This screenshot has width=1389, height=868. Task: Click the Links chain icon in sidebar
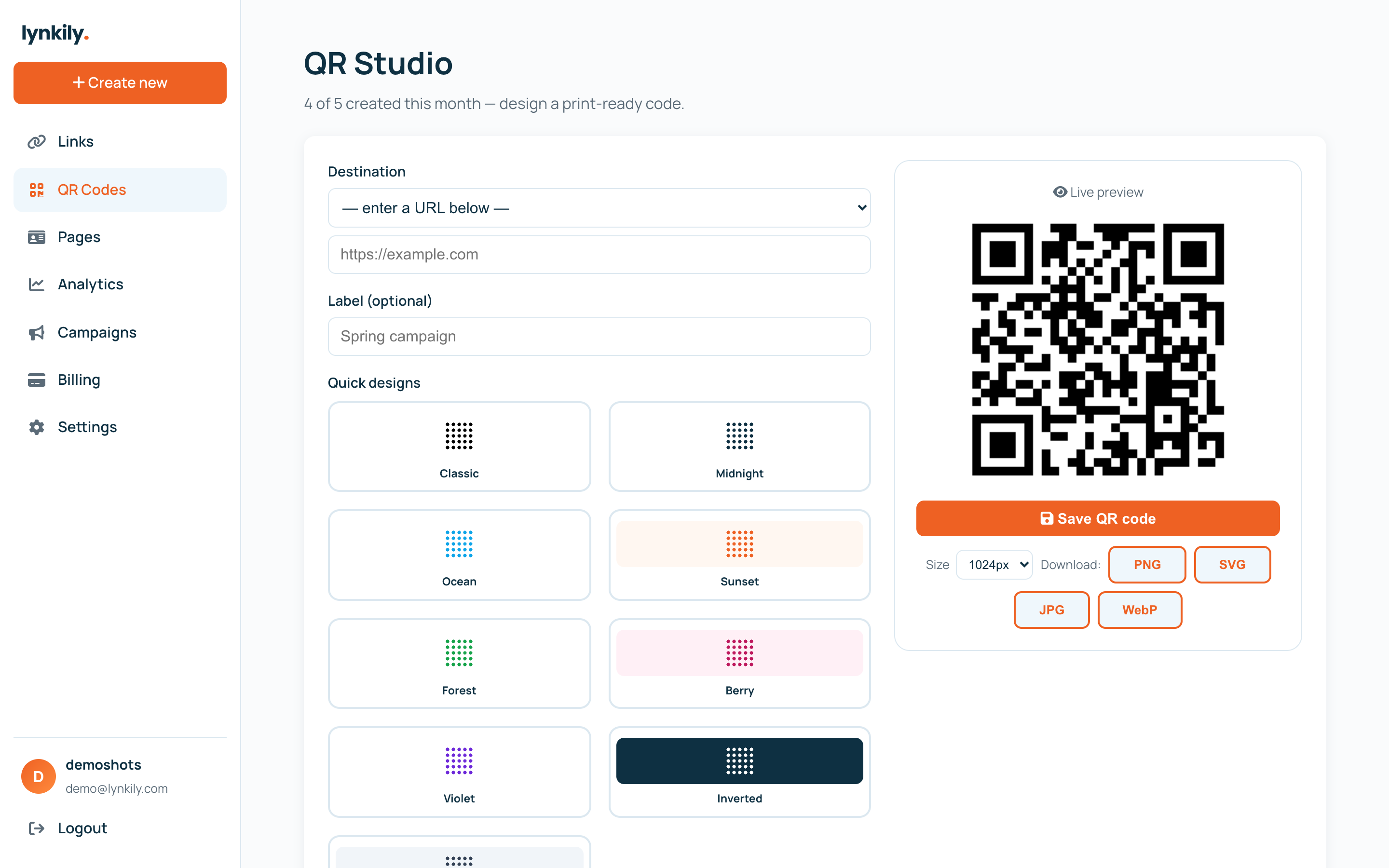click(37, 141)
